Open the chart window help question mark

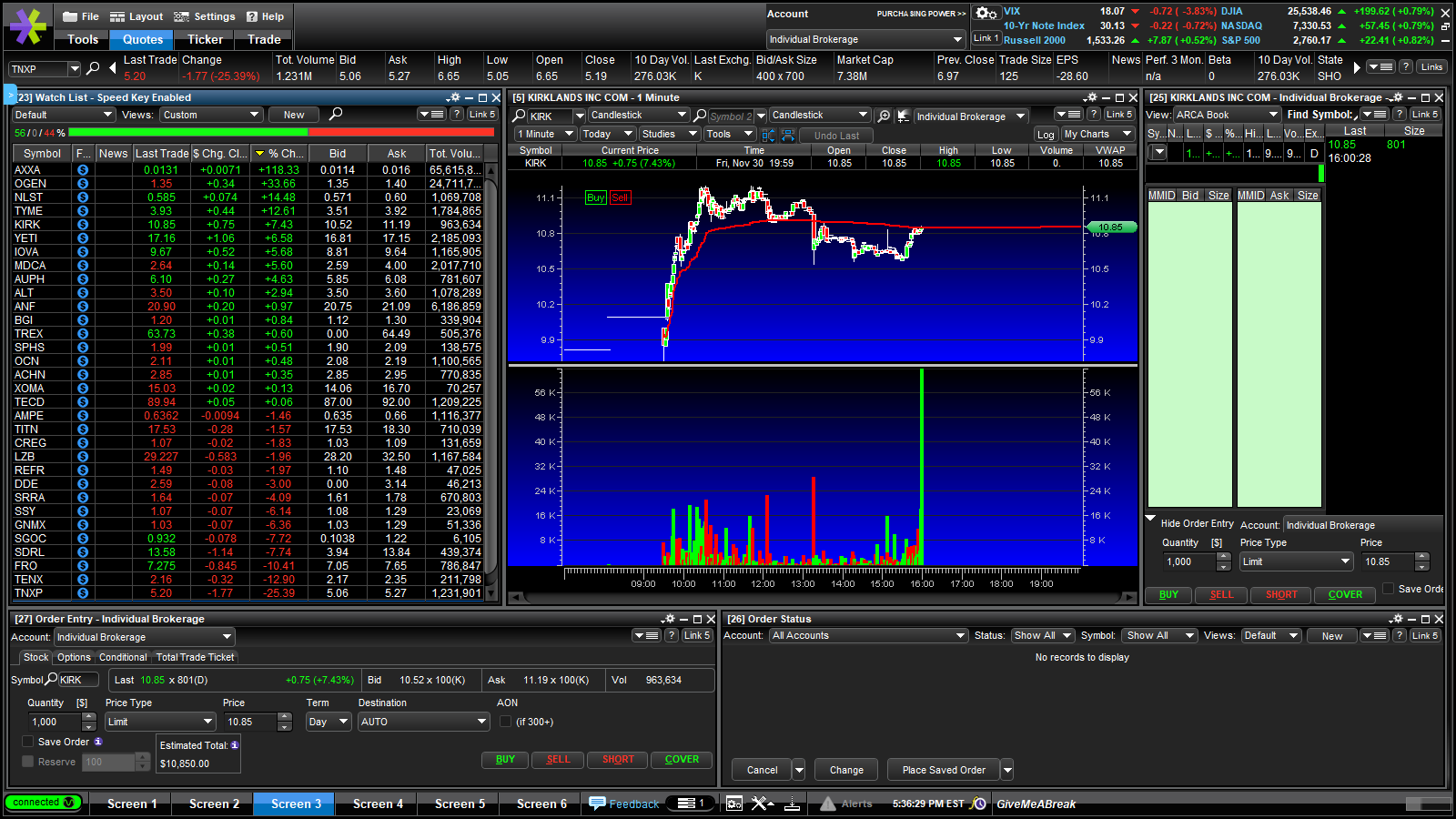1093,114
